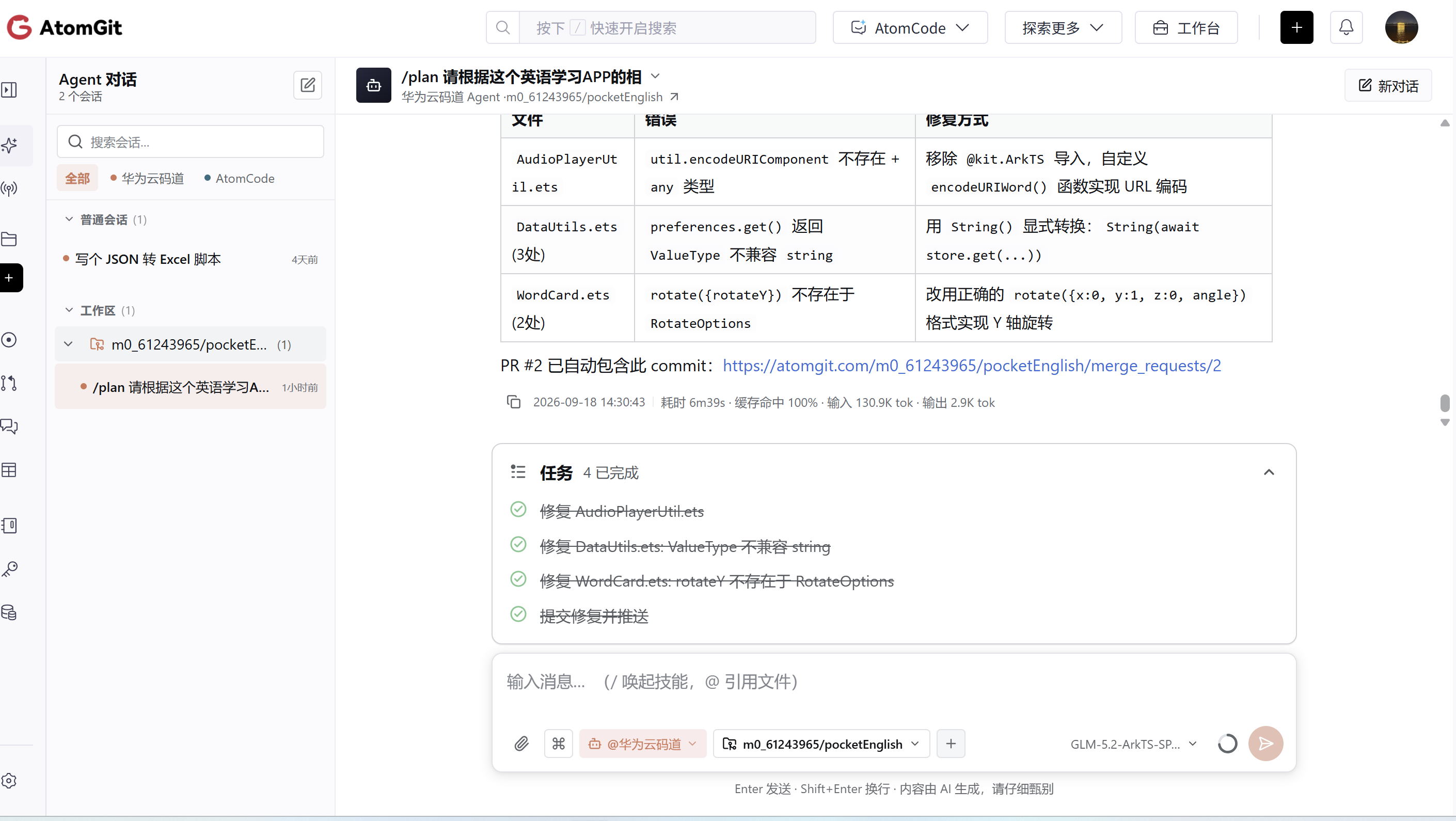Open the m0_61243965/pocketEnglish repo selector

(821, 743)
